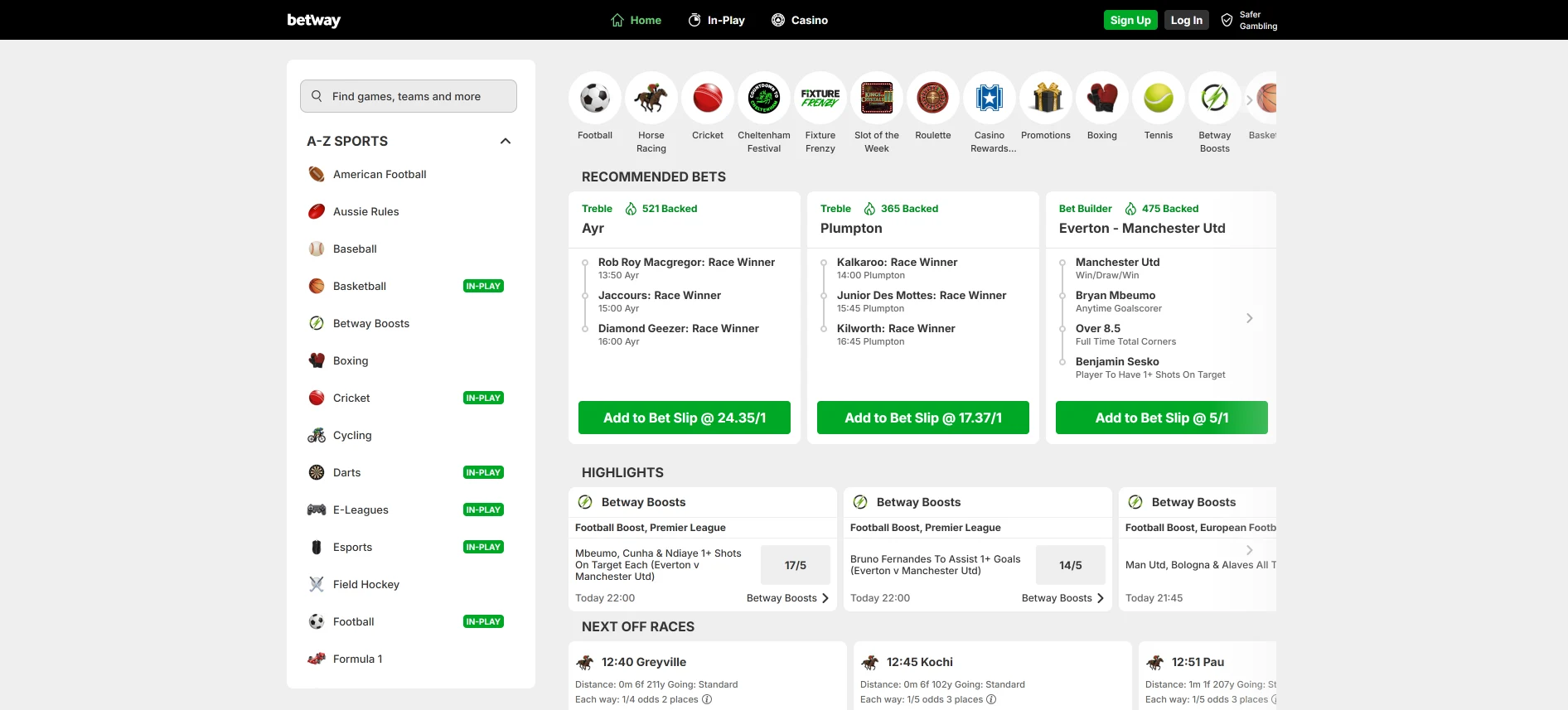This screenshot has width=1568, height=710.
Task: Open Baseball in sidebar
Action: click(x=411, y=249)
